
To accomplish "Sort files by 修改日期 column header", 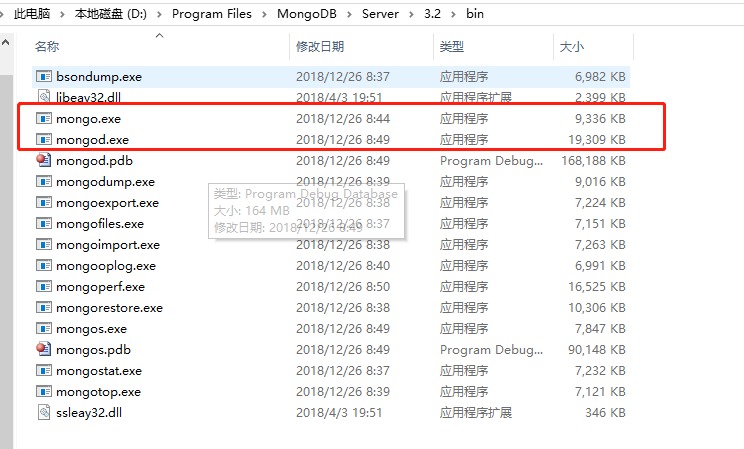I will click(320, 47).
